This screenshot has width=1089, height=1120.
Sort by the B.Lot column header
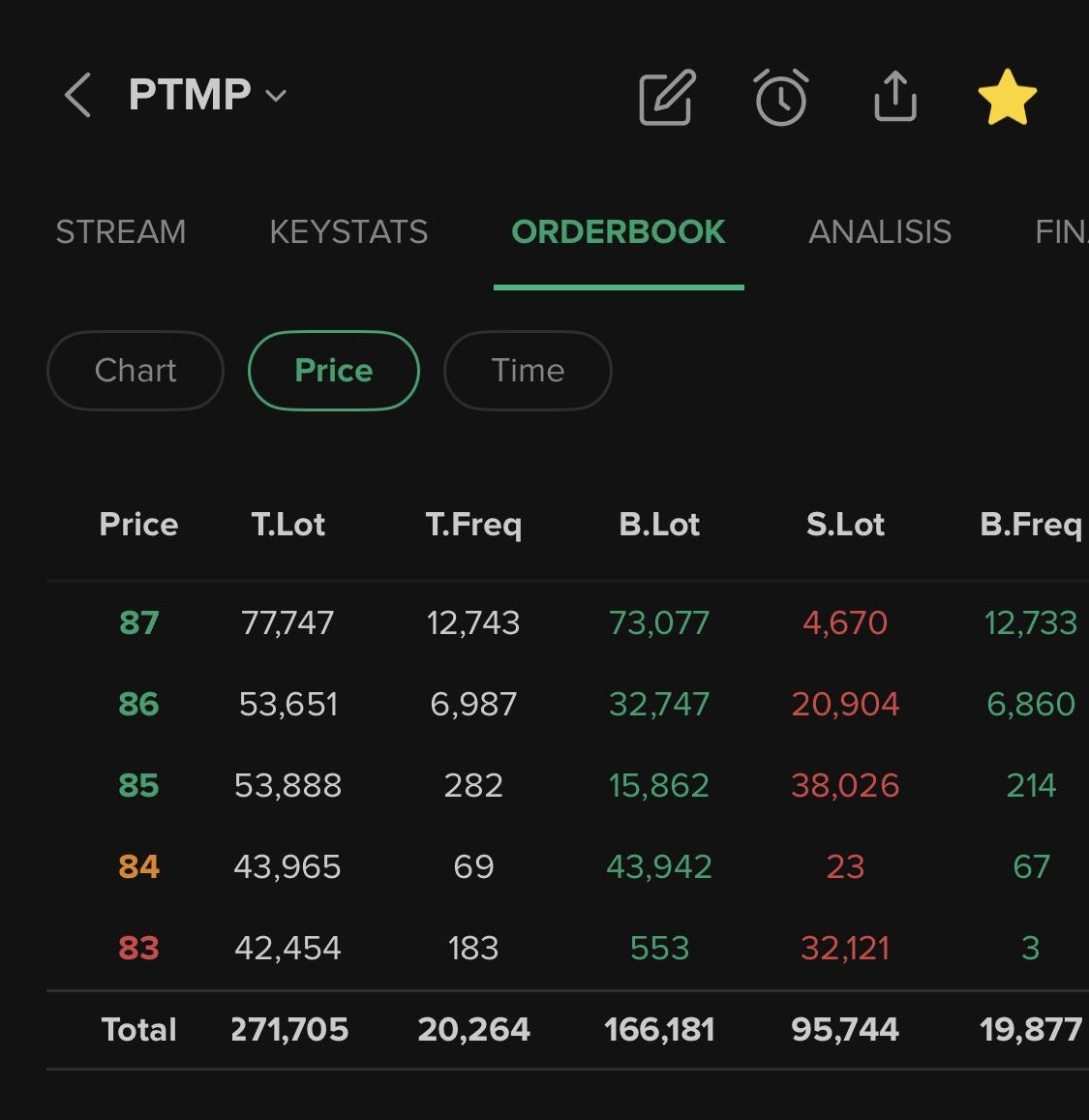pyautogui.click(x=659, y=525)
